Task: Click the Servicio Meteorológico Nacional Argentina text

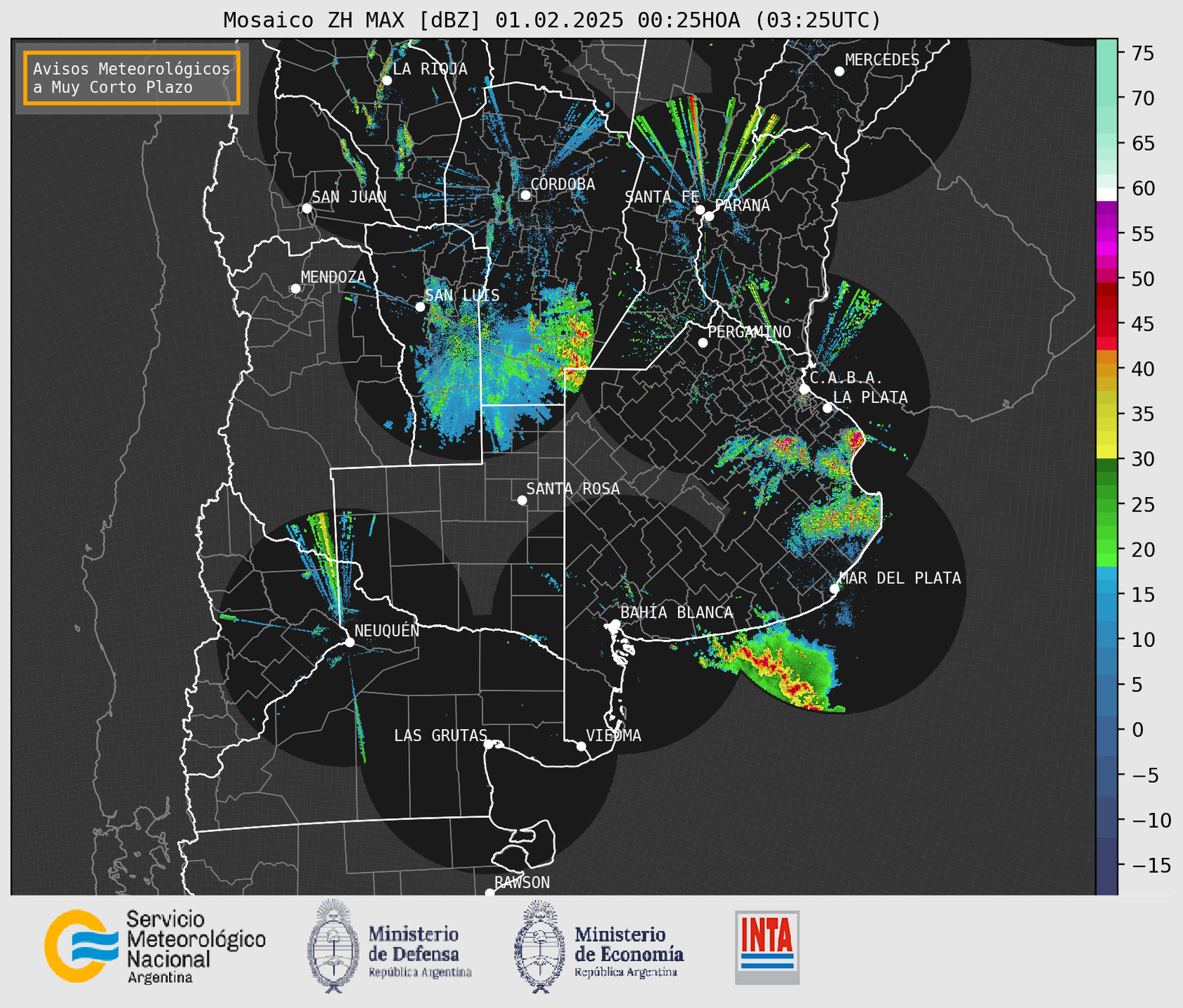Action: click(196, 946)
